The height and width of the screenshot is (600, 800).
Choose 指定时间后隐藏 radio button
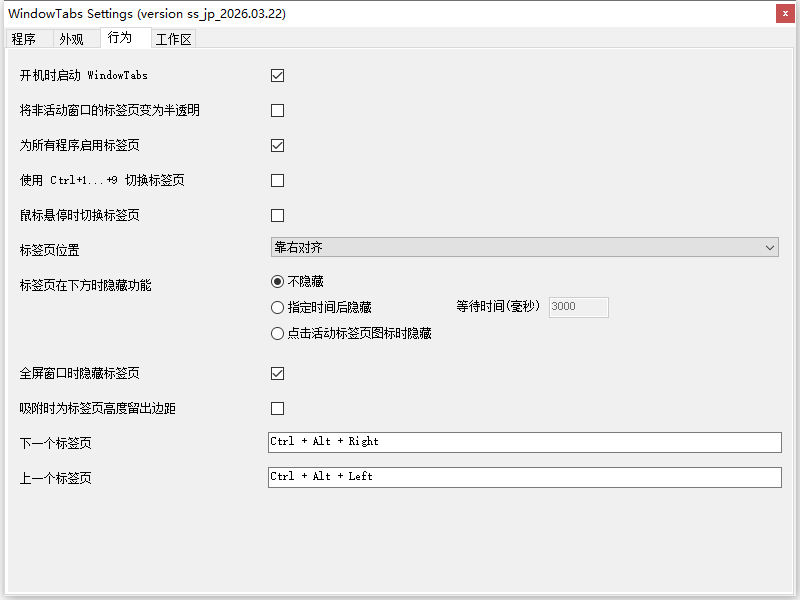point(276,307)
